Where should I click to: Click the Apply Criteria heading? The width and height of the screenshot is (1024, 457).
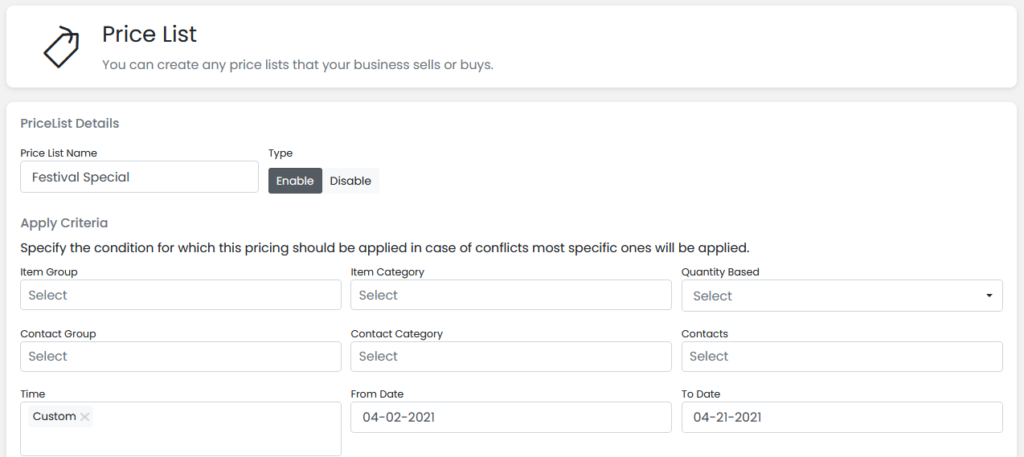click(x=64, y=223)
